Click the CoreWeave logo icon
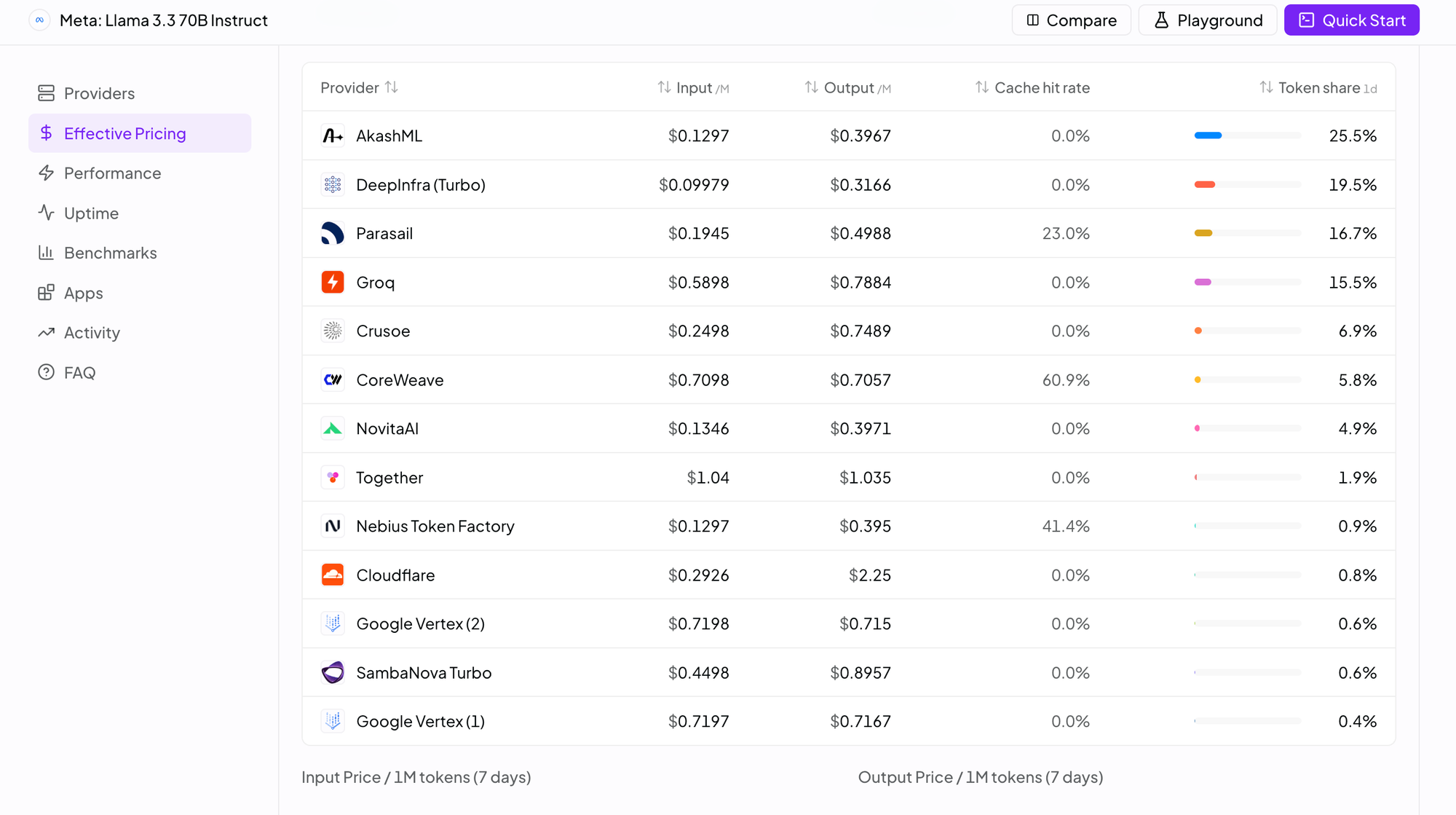 (x=333, y=379)
